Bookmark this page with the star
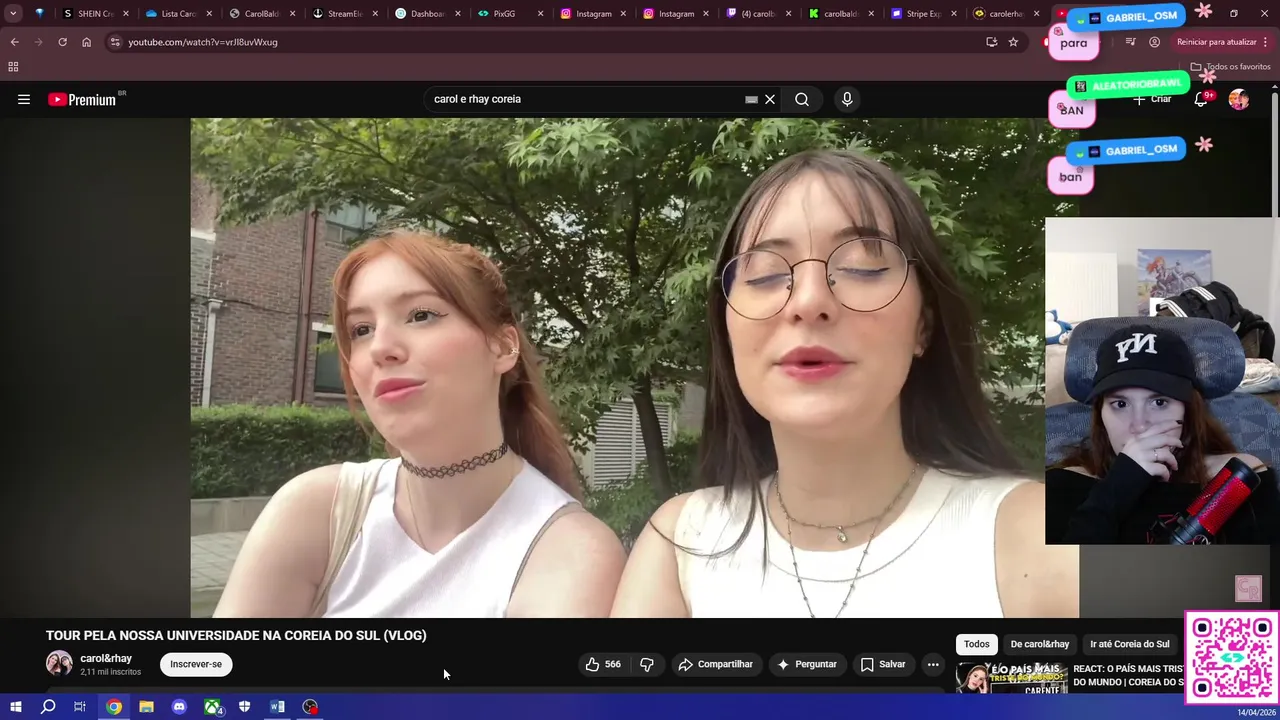Viewport: 1280px width, 720px height. tap(1013, 42)
